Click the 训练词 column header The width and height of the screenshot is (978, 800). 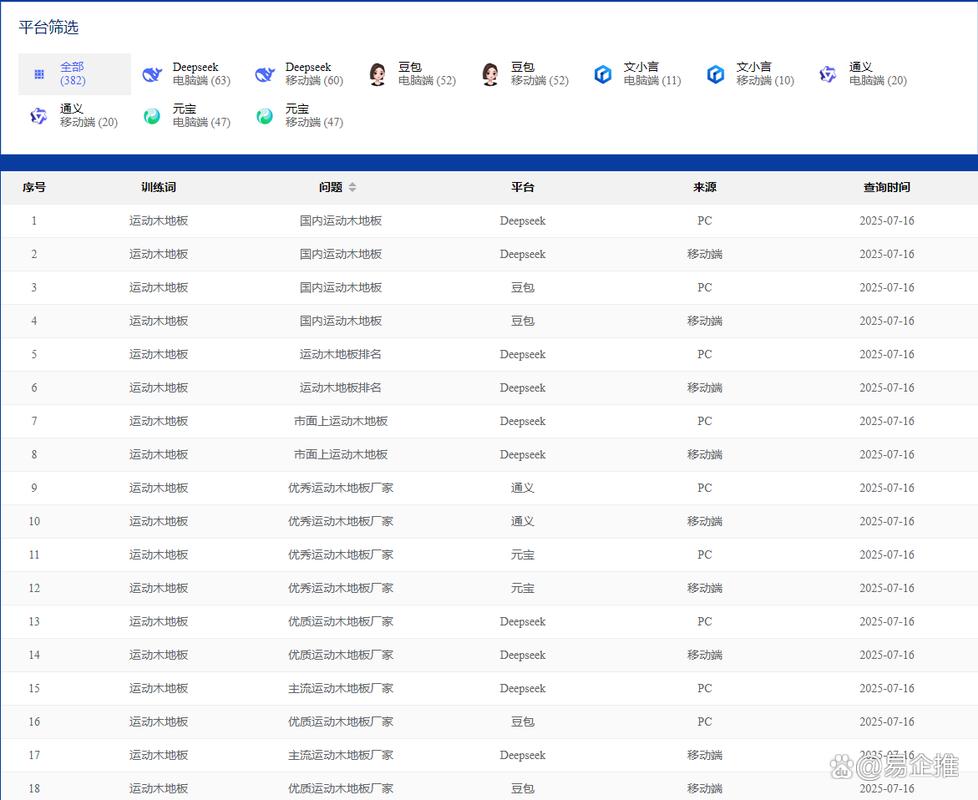(158, 187)
